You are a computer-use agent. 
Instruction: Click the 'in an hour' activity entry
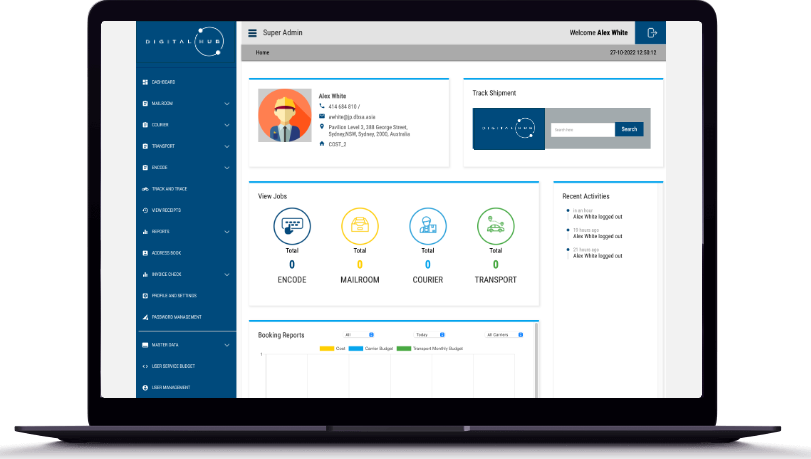[x=597, y=214]
